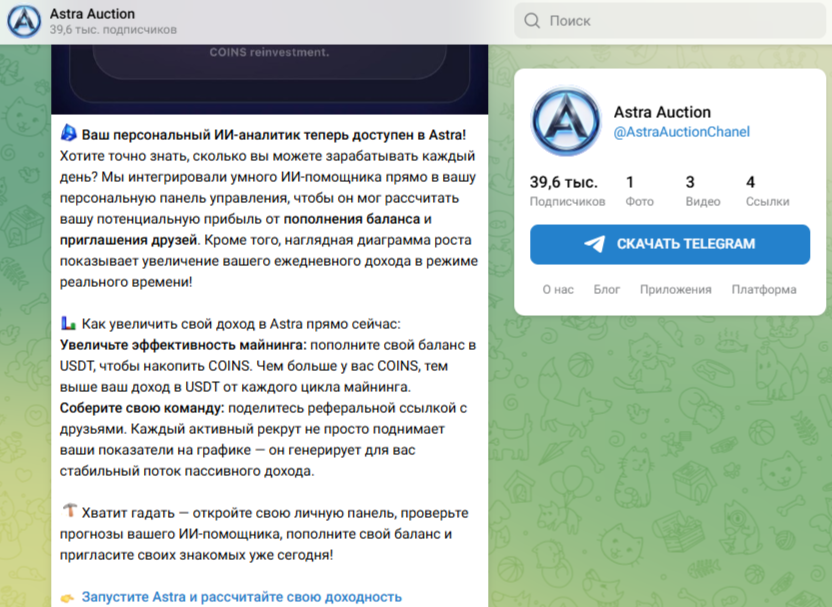Click the bold text Увеличьте эффективность майнинга:

tap(183, 345)
